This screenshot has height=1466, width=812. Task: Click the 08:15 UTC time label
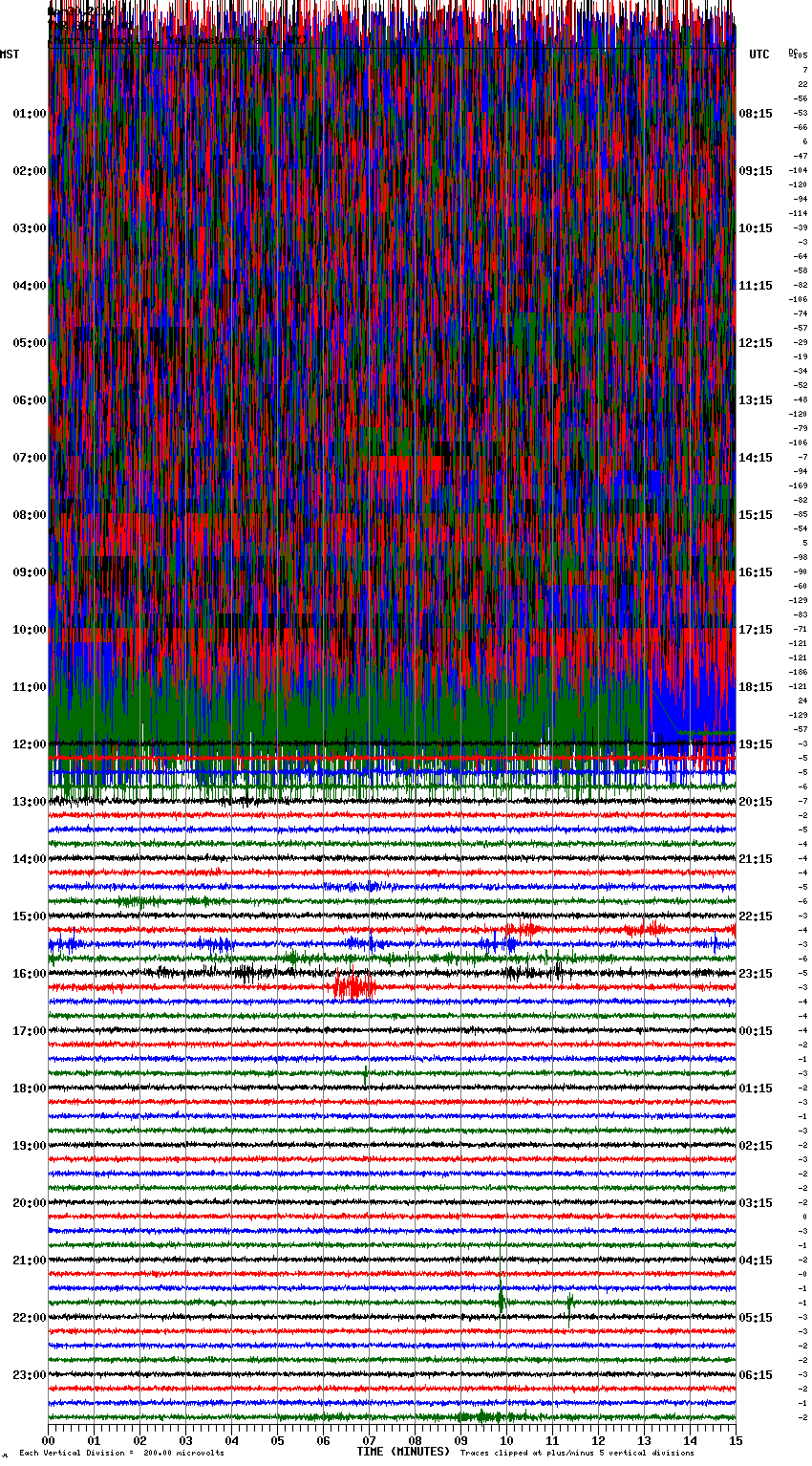(756, 114)
